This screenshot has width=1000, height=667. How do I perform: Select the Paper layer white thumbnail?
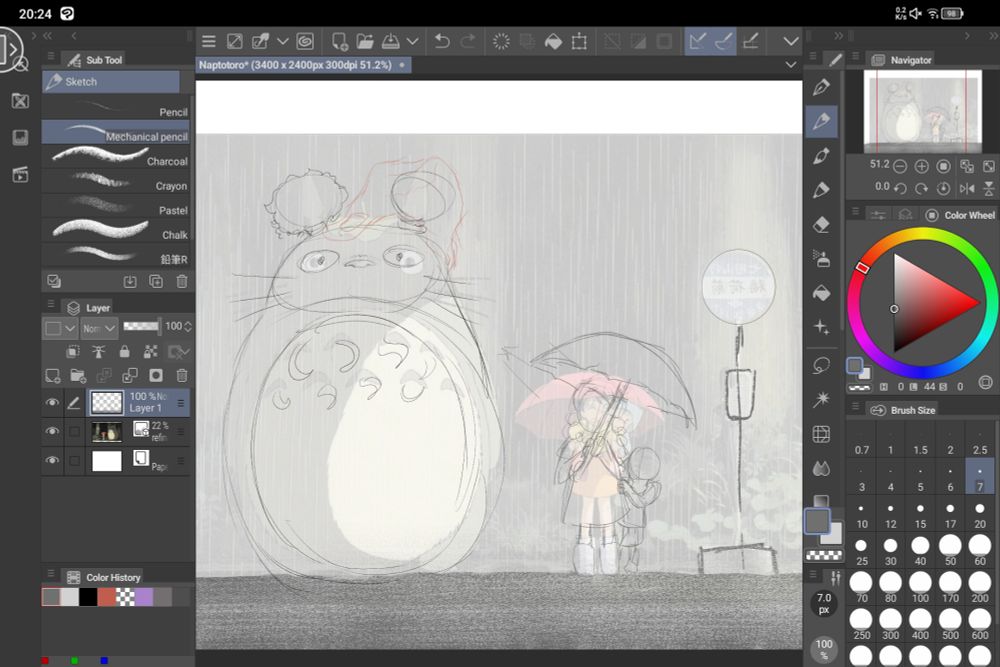click(x=107, y=460)
